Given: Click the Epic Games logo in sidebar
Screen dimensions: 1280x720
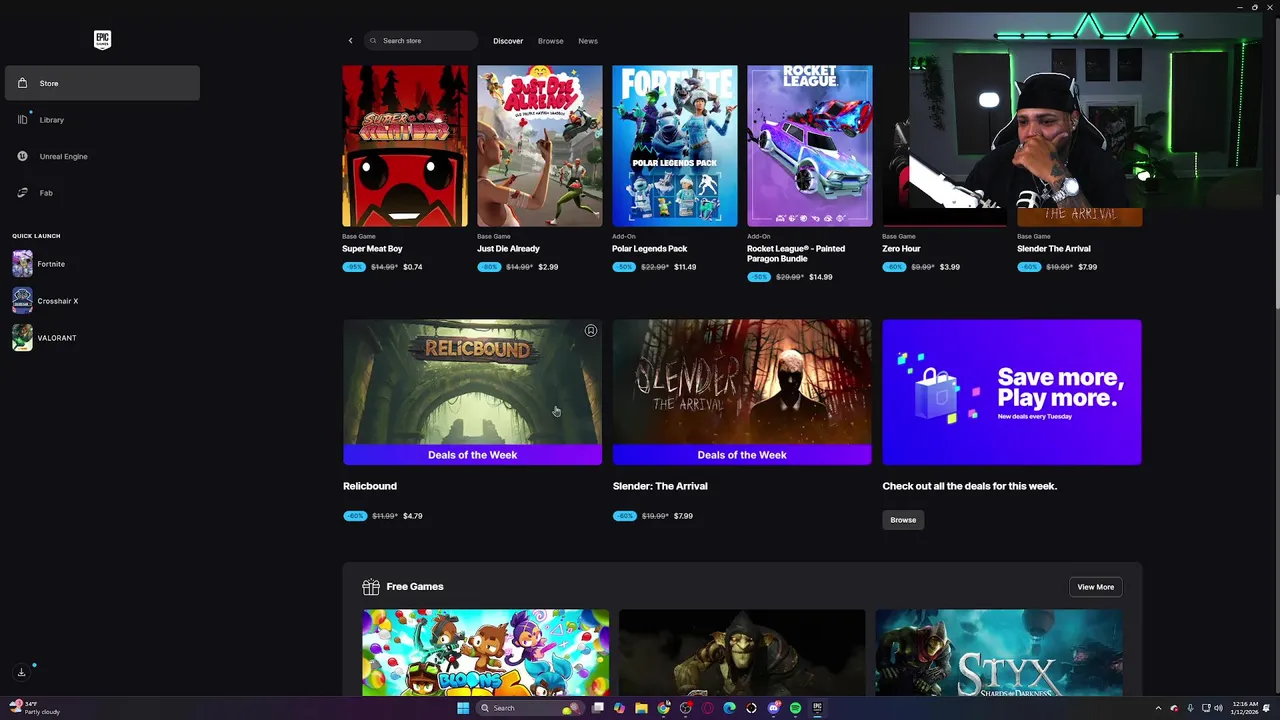Looking at the screenshot, I should [102, 40].
